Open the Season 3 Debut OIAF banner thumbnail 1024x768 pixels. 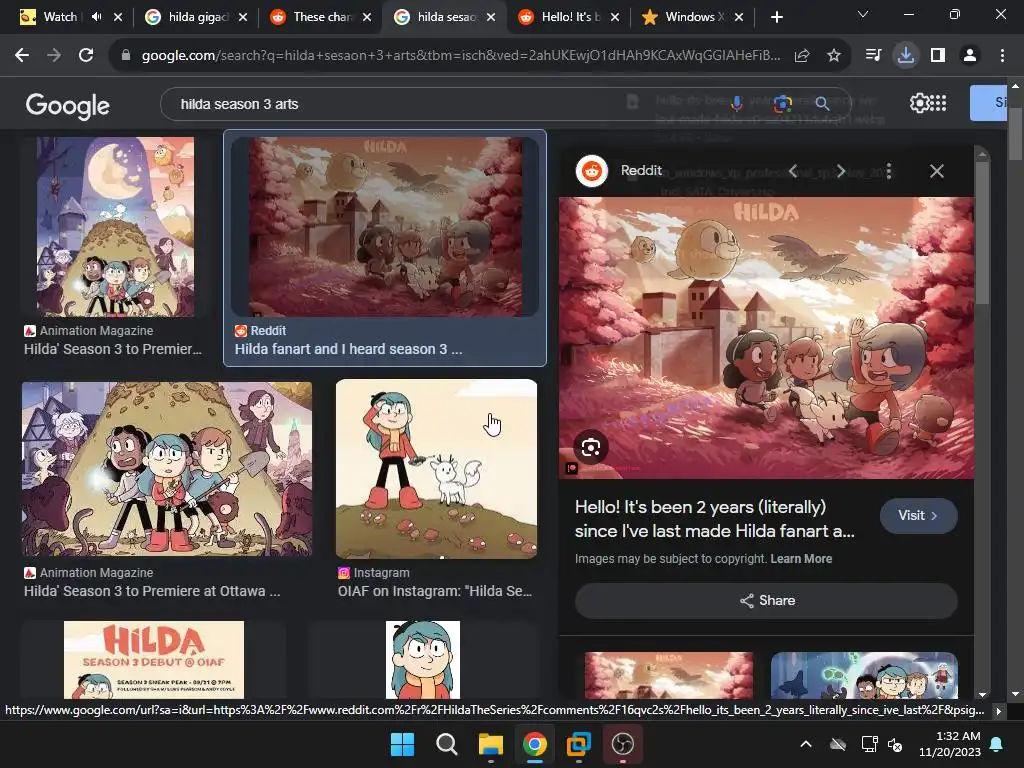point(153,660)
